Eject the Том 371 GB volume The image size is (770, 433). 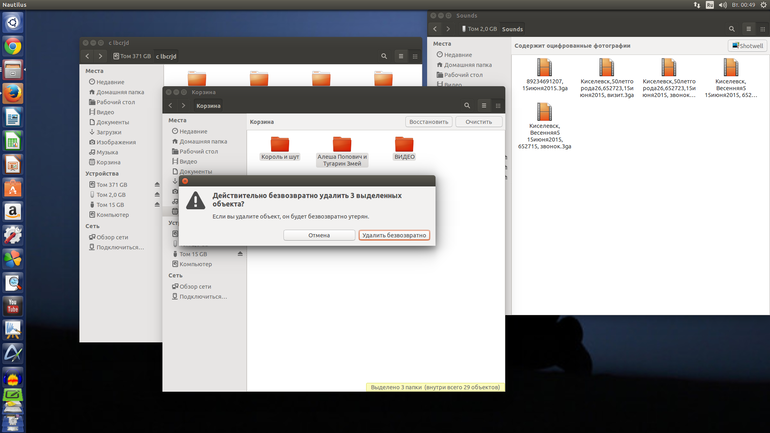coord(157,185)
